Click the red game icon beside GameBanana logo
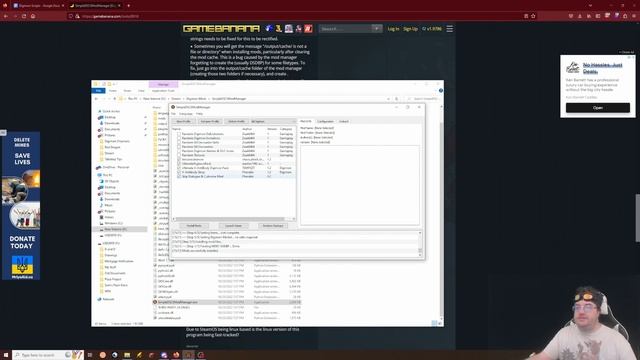Image resolution: width=640 pixels, height=360 pixels. (308, 29)
